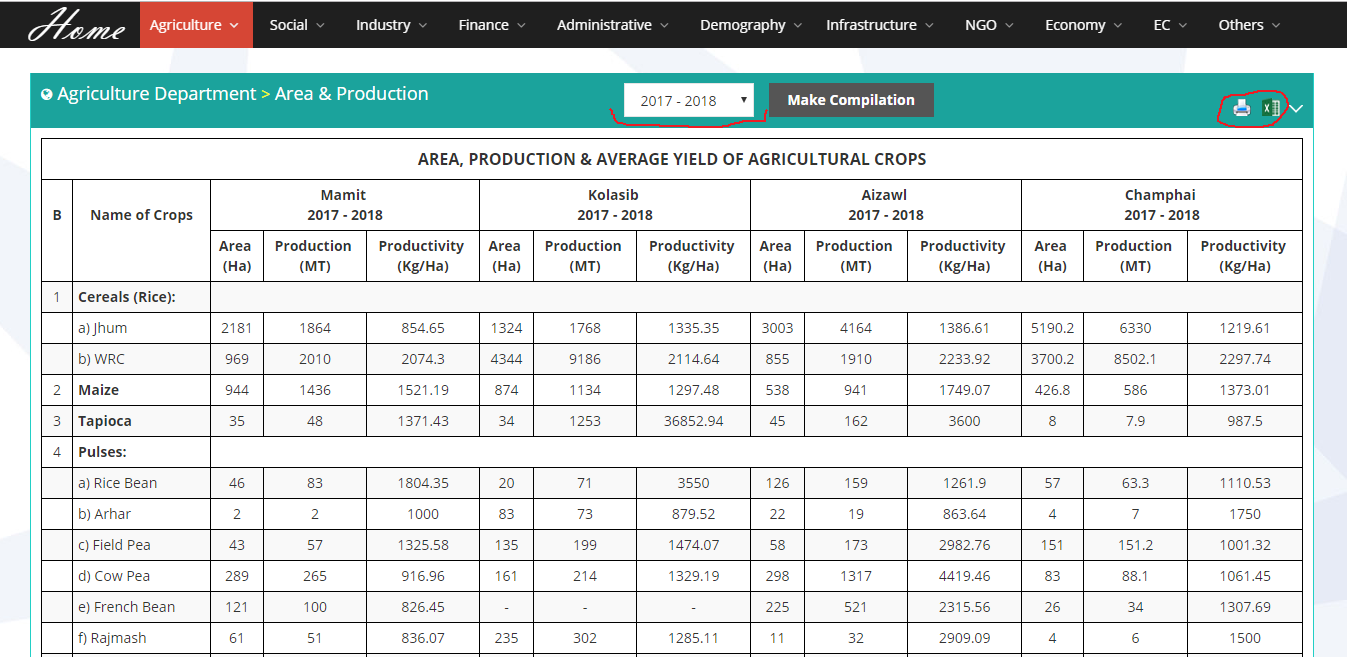Click the Agriculture Department breadcrumb link
This screenshot has width=1347, height=657.
point(157,94)
